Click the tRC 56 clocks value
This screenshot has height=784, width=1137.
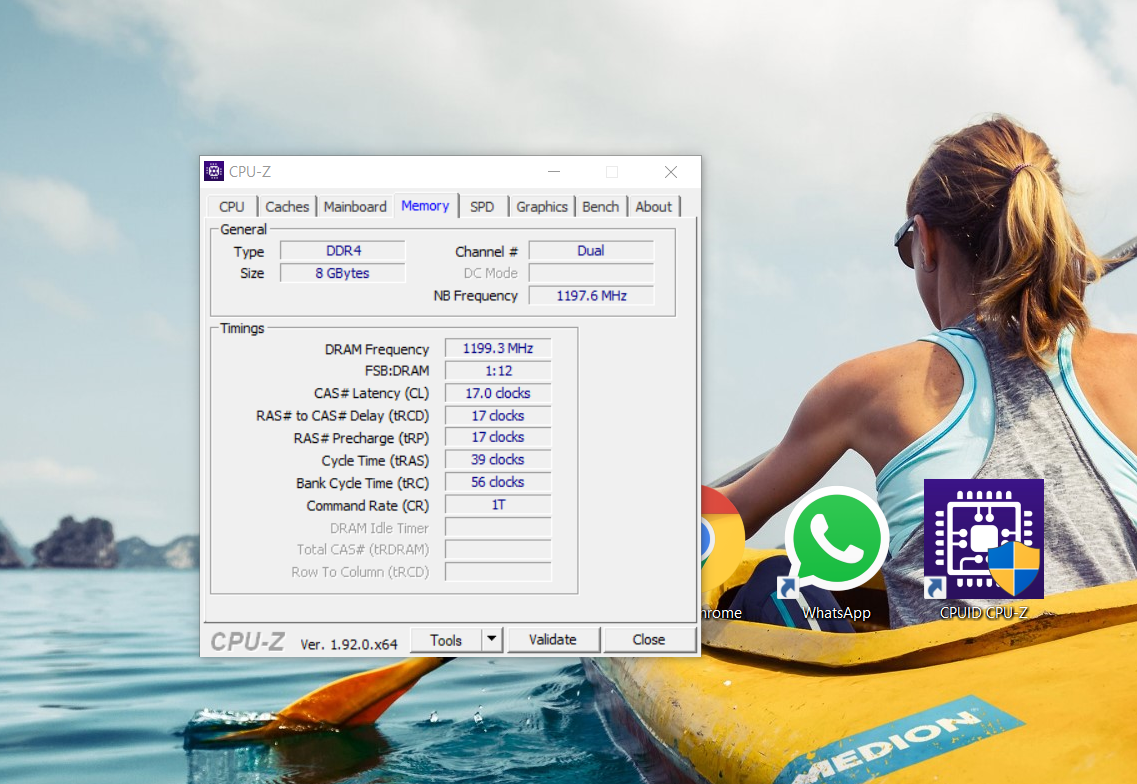pyautogui.click(x=498, y=482)
